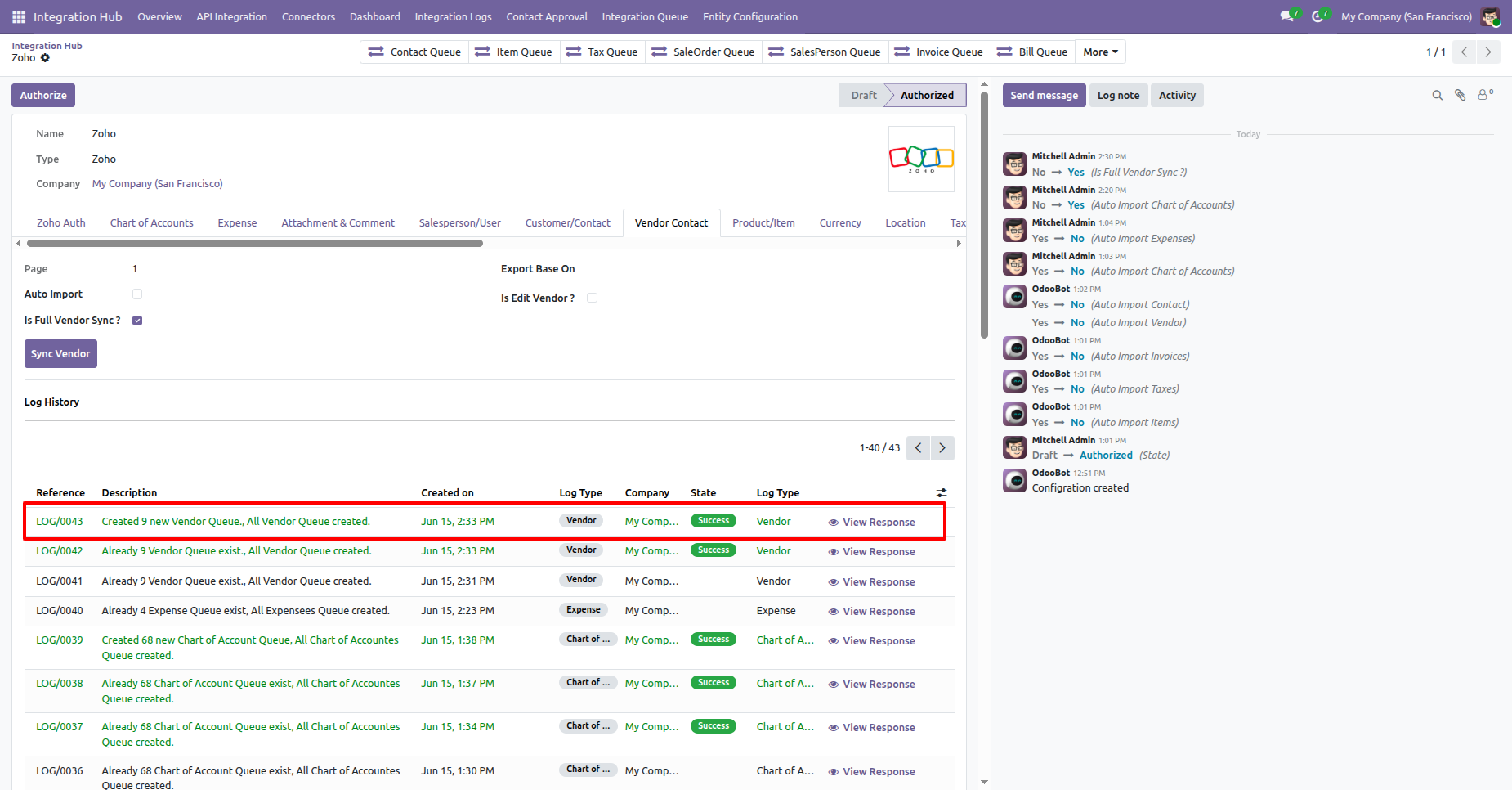Click the Mitchell Admin user avatar in navbar
Screen dimensions: 1512x790
click(x=1490, y=16)
